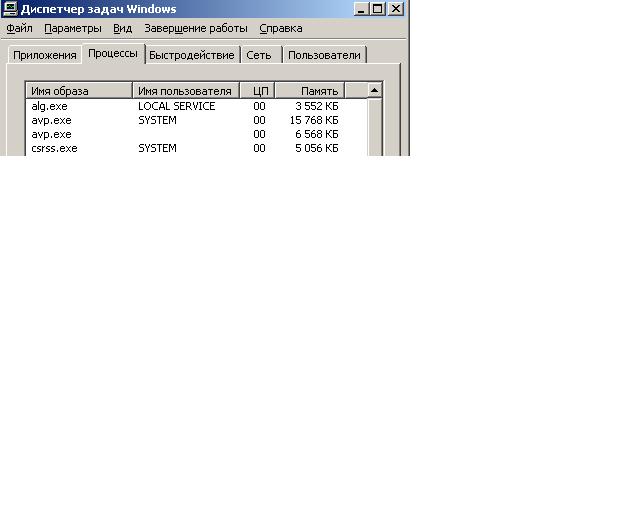Select avp.exe using 6 568 КБ
Viewport: 640px width, 512px height.
pos(196,134)
